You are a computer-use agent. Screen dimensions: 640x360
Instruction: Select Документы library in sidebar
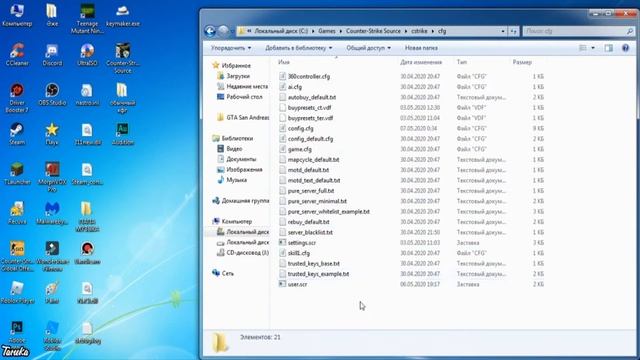[x=236, y=159]
